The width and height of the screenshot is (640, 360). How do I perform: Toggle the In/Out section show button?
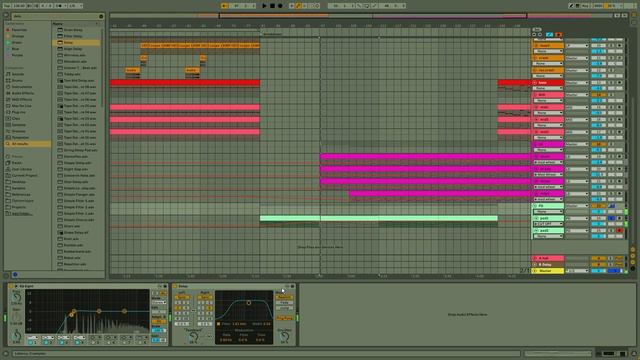[x=633, y=249]
